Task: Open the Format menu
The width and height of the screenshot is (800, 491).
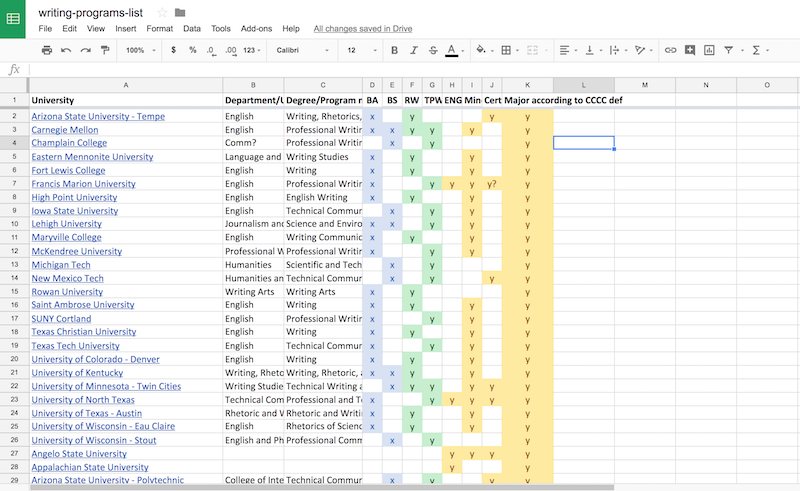Action: pyautogui.click(x=160, y=29)
